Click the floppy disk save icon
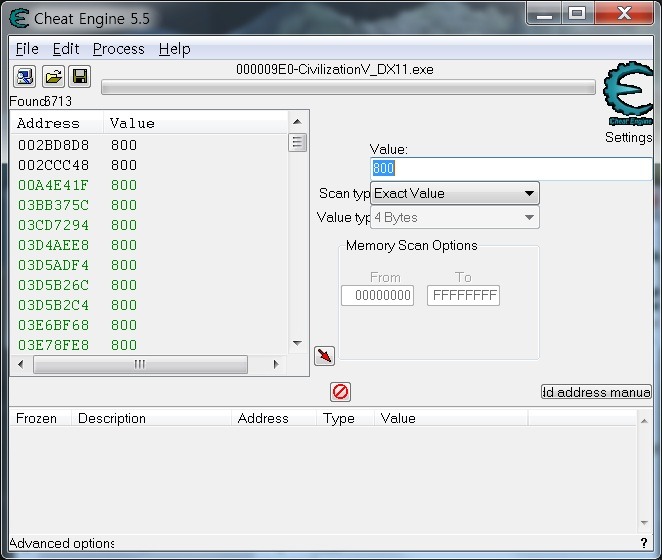The height and width of the screenshot is (560, 662). (x=80, y=76)
